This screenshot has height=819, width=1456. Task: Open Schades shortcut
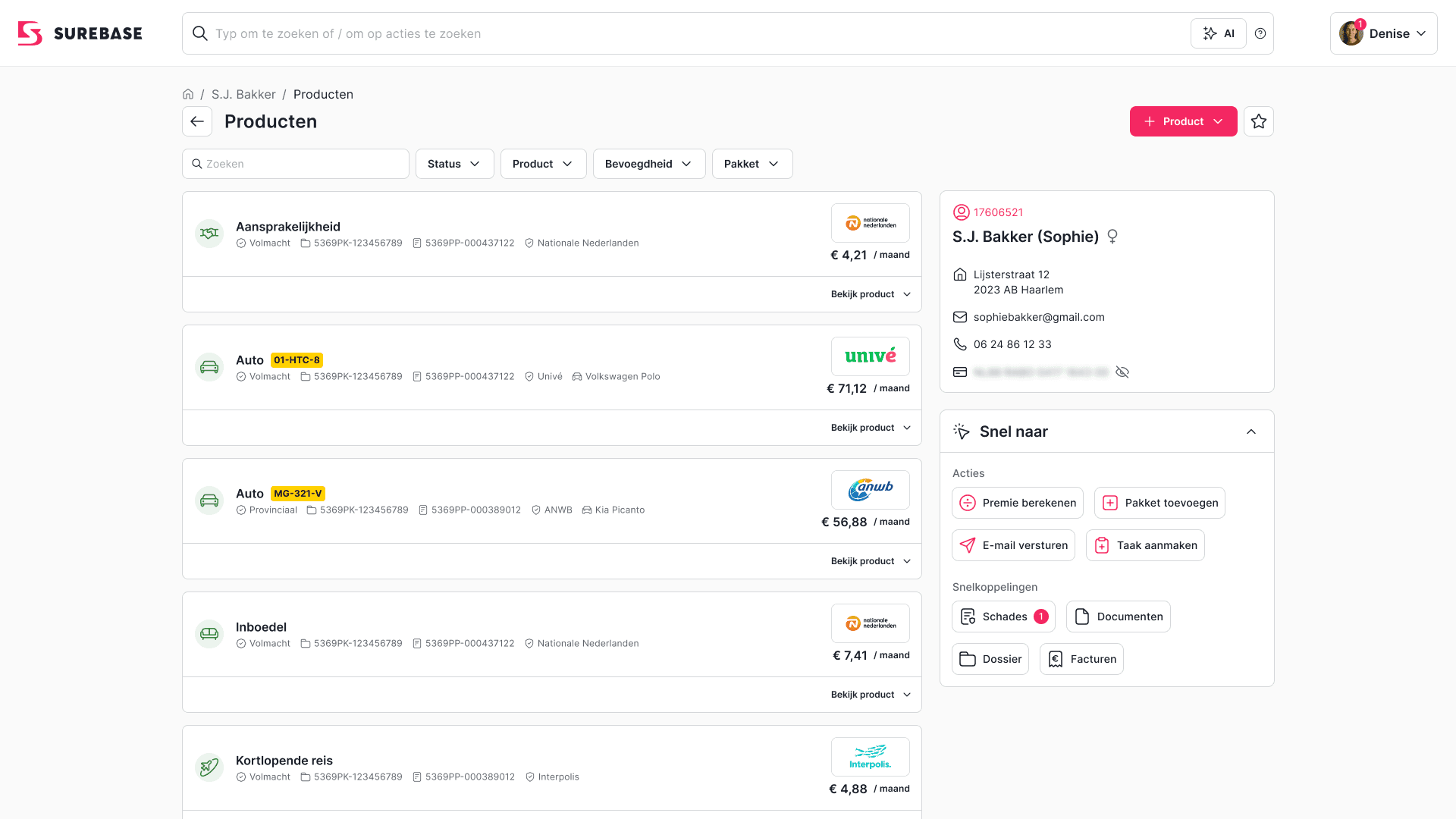pos(1003,617)
